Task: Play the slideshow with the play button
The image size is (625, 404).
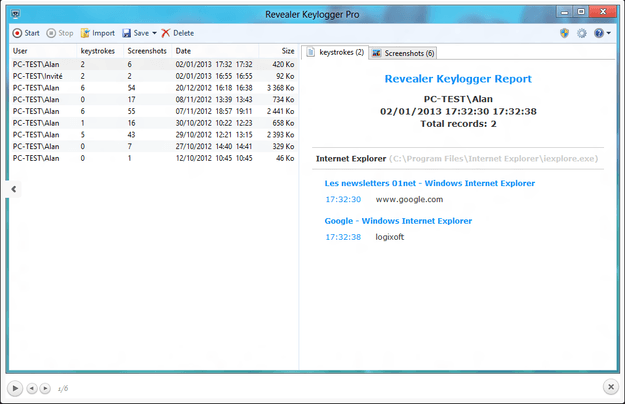Action: (15, 388)
